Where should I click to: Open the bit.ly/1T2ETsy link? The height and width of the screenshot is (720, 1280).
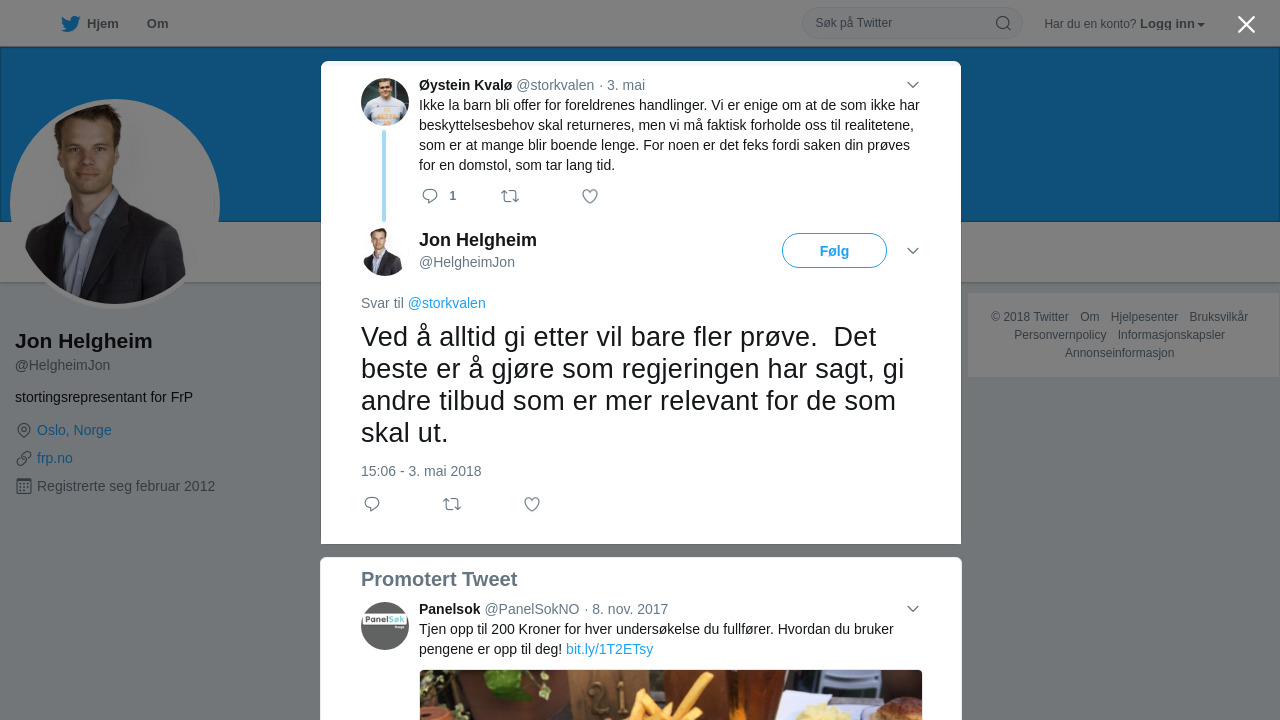pyautogui.click(x=609, y=649)
